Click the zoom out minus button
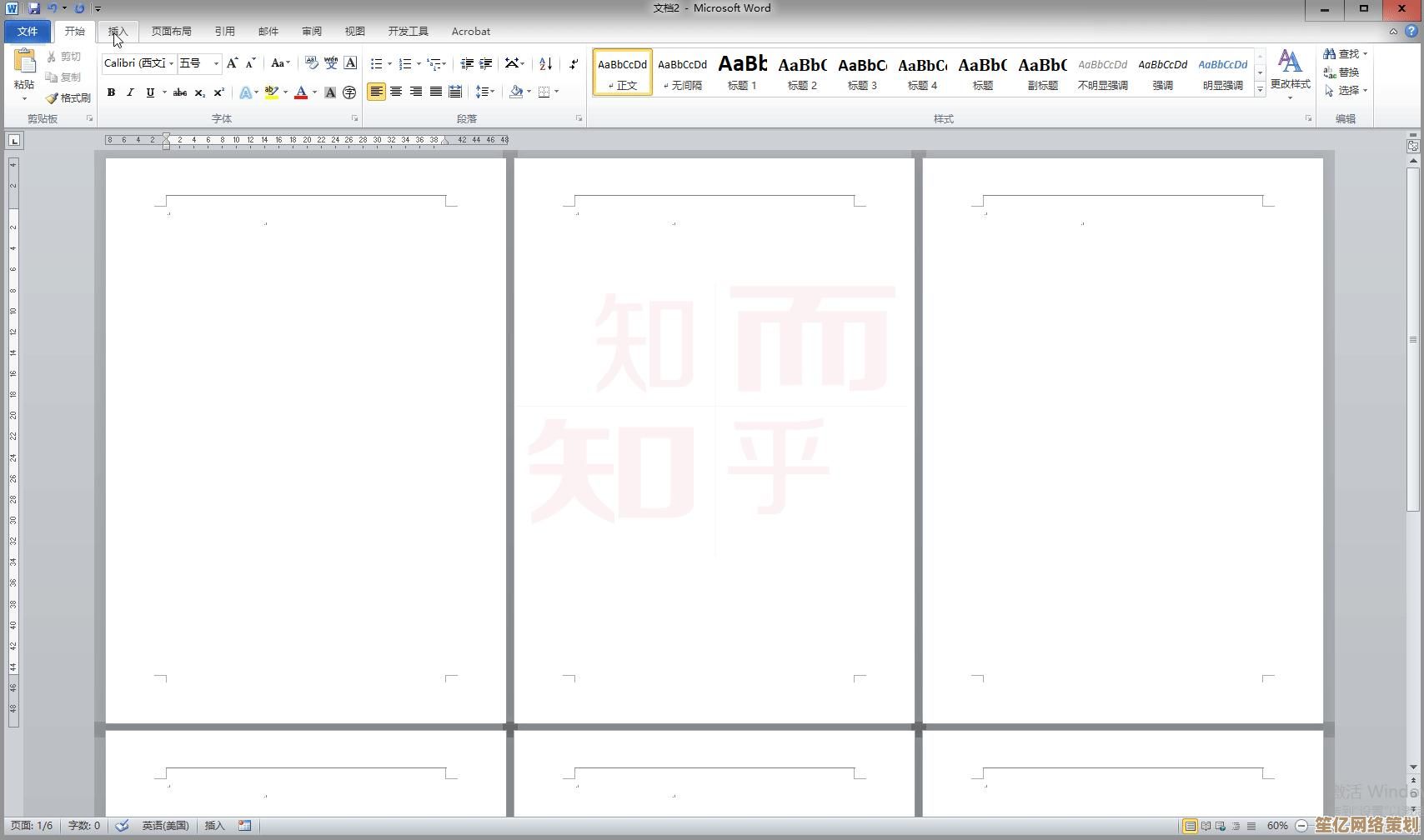 point(1301,826)
